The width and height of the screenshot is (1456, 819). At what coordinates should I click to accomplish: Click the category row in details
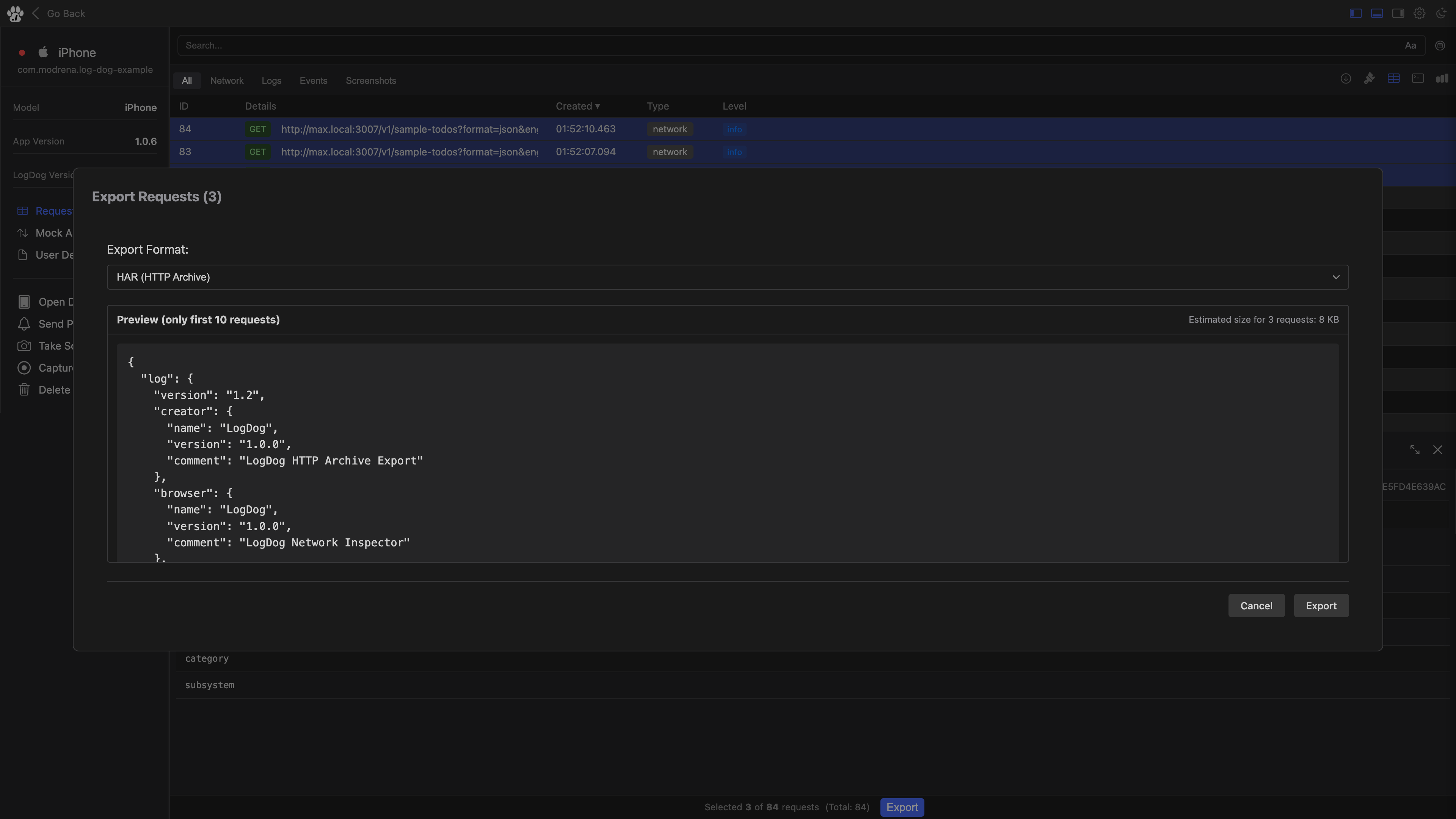pos(812,659)
